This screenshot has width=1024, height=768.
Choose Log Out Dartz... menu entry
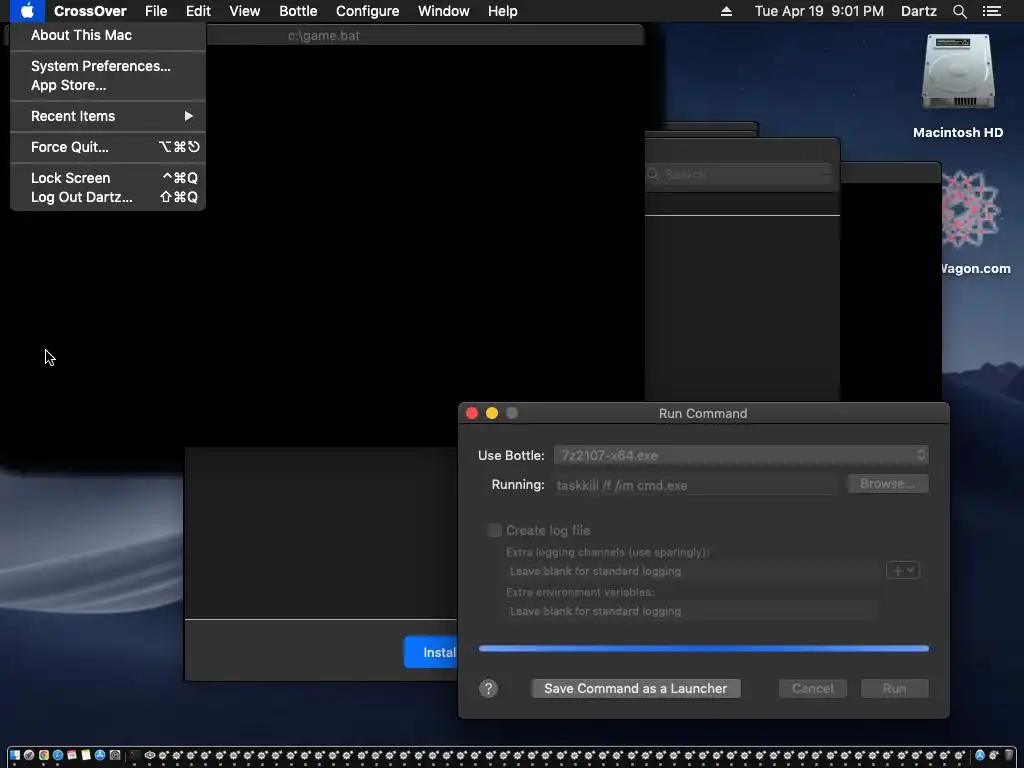(x=108, y=197)
